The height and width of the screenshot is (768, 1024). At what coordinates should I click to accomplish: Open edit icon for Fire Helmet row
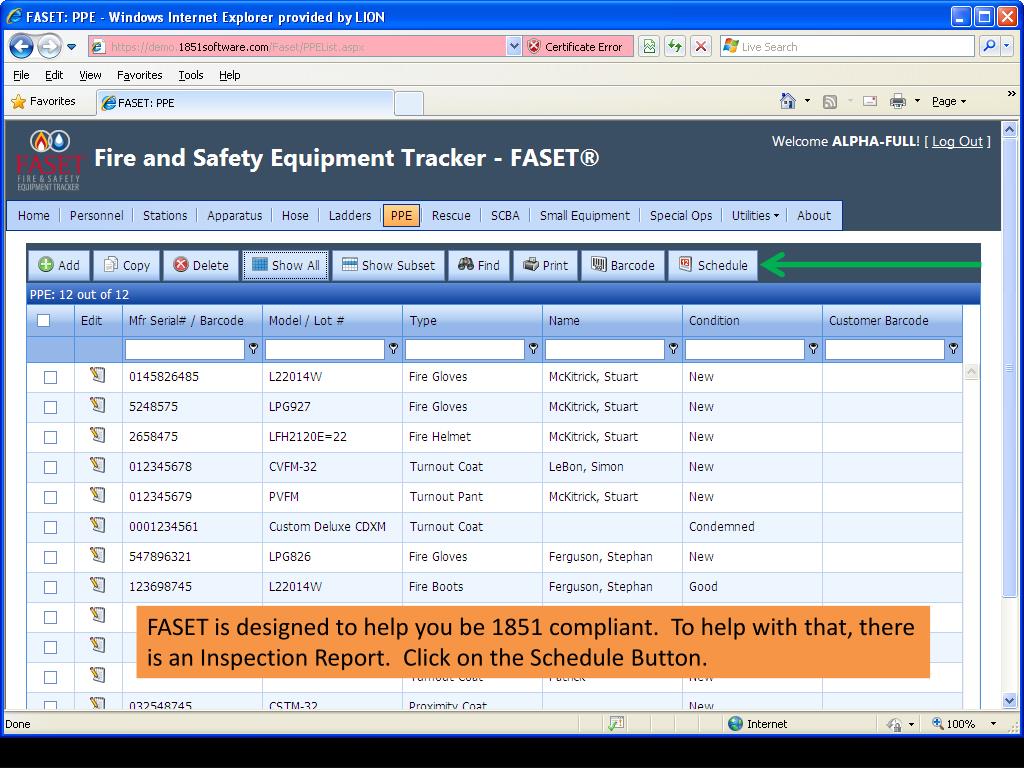pyautogui.click(x=98, y=435)
